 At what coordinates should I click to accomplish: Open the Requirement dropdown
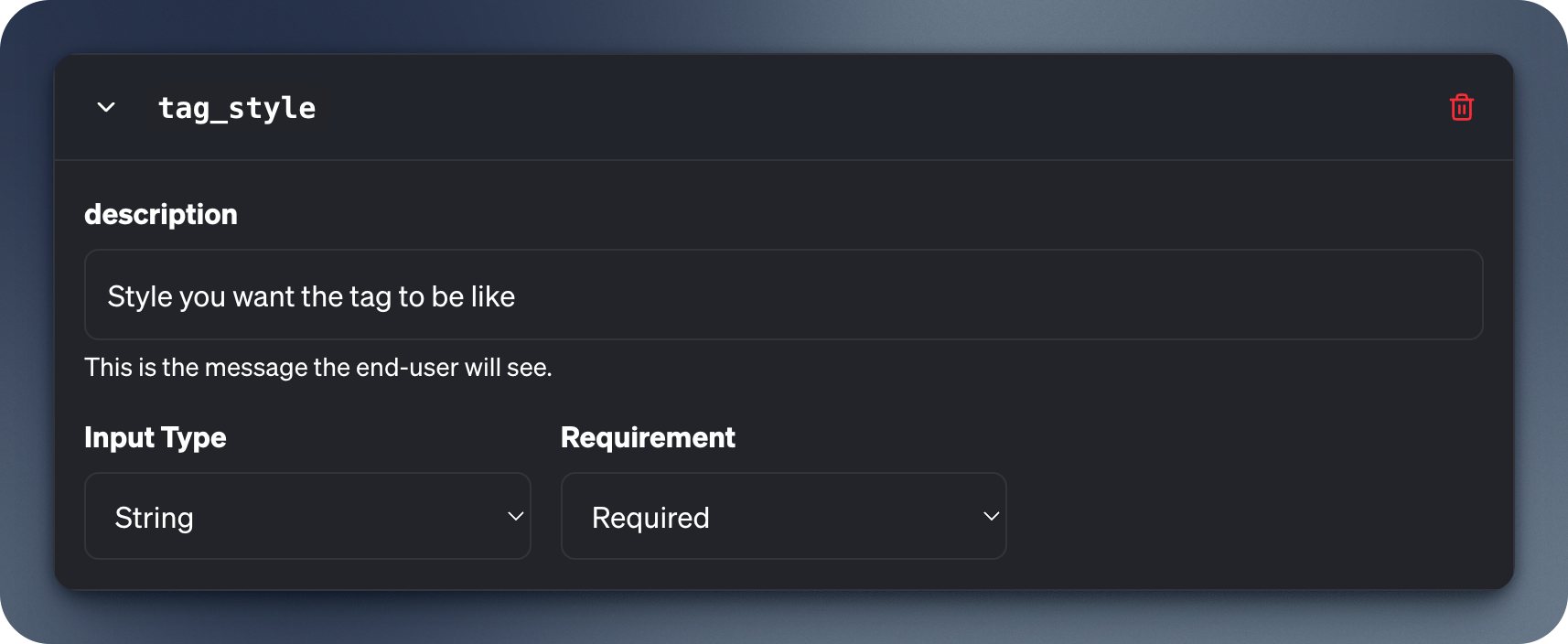[783, 516]
